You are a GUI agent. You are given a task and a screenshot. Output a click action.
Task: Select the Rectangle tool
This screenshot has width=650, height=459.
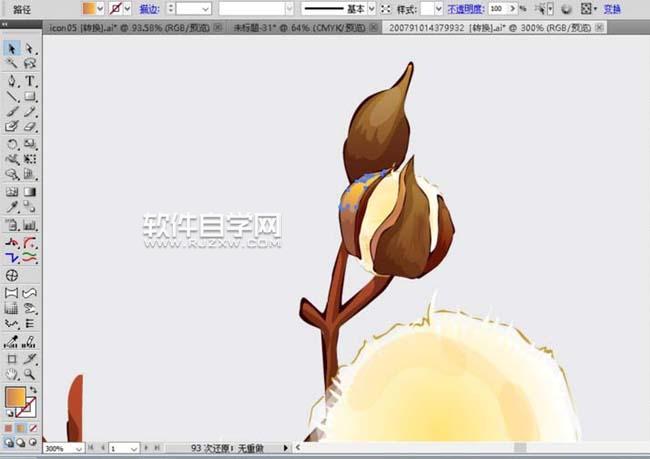(29, 96)
